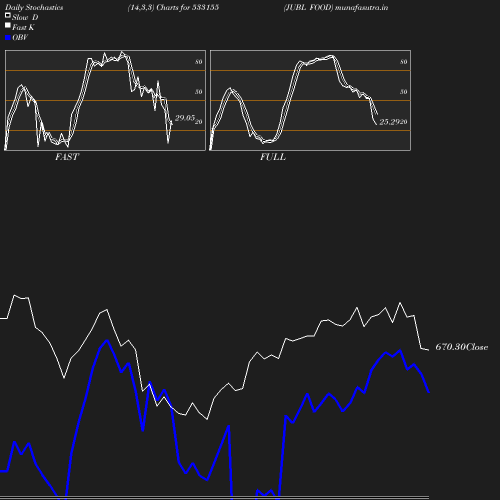This screenshot has height=500, width=500.
Task: Click inside the FULL stochastic chart panel
Action: [310, 100]
